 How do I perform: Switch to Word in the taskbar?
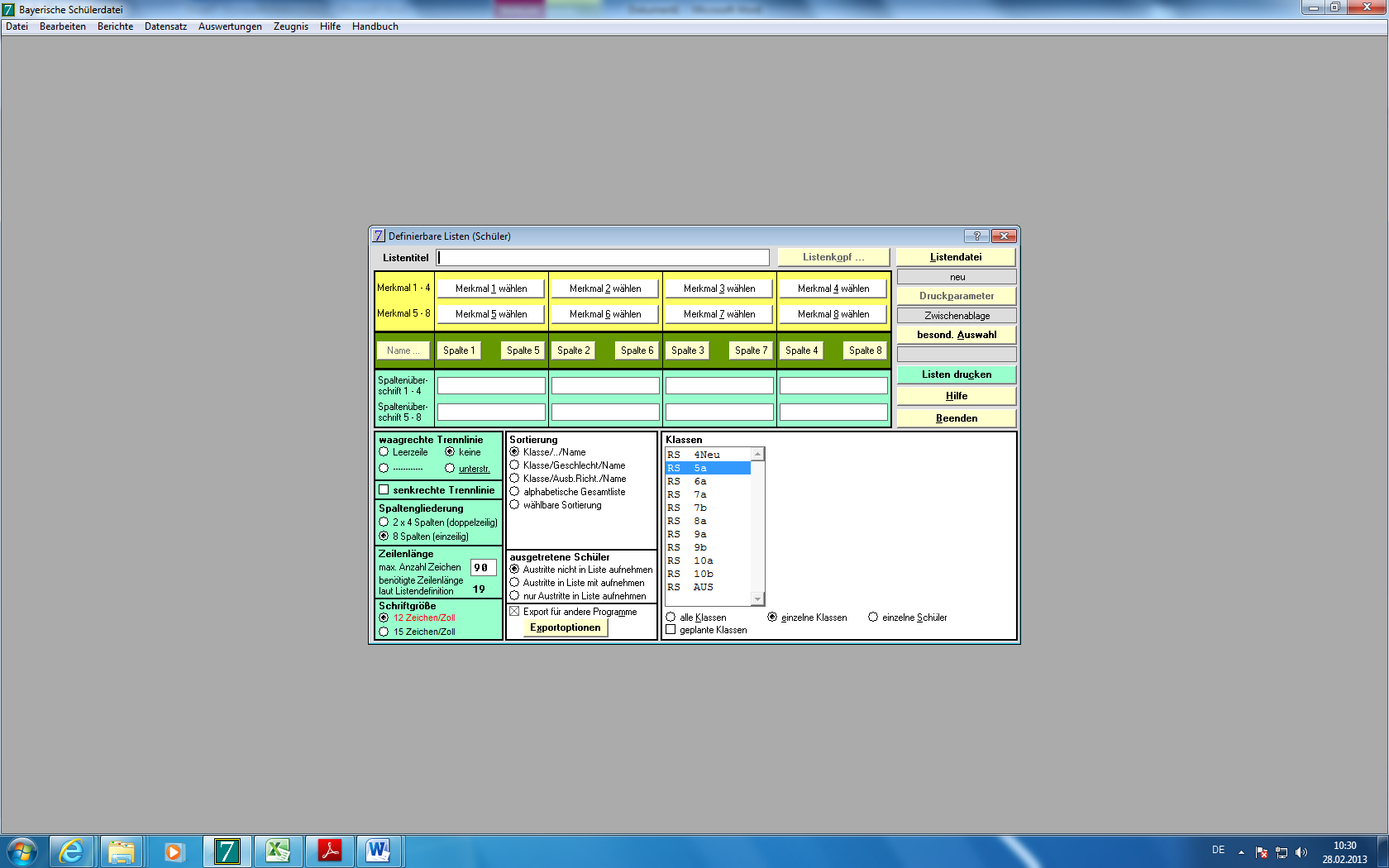point(379,851)
